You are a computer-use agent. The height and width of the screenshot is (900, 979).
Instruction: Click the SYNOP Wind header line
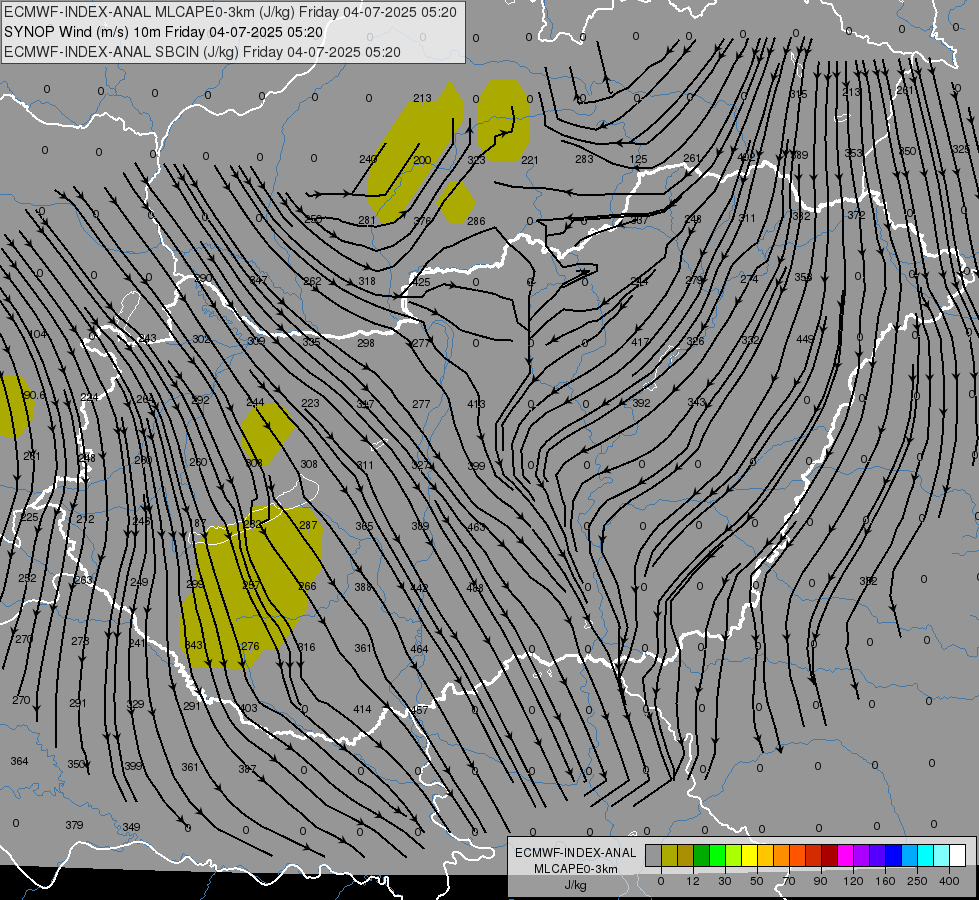[x=164, y=32]
